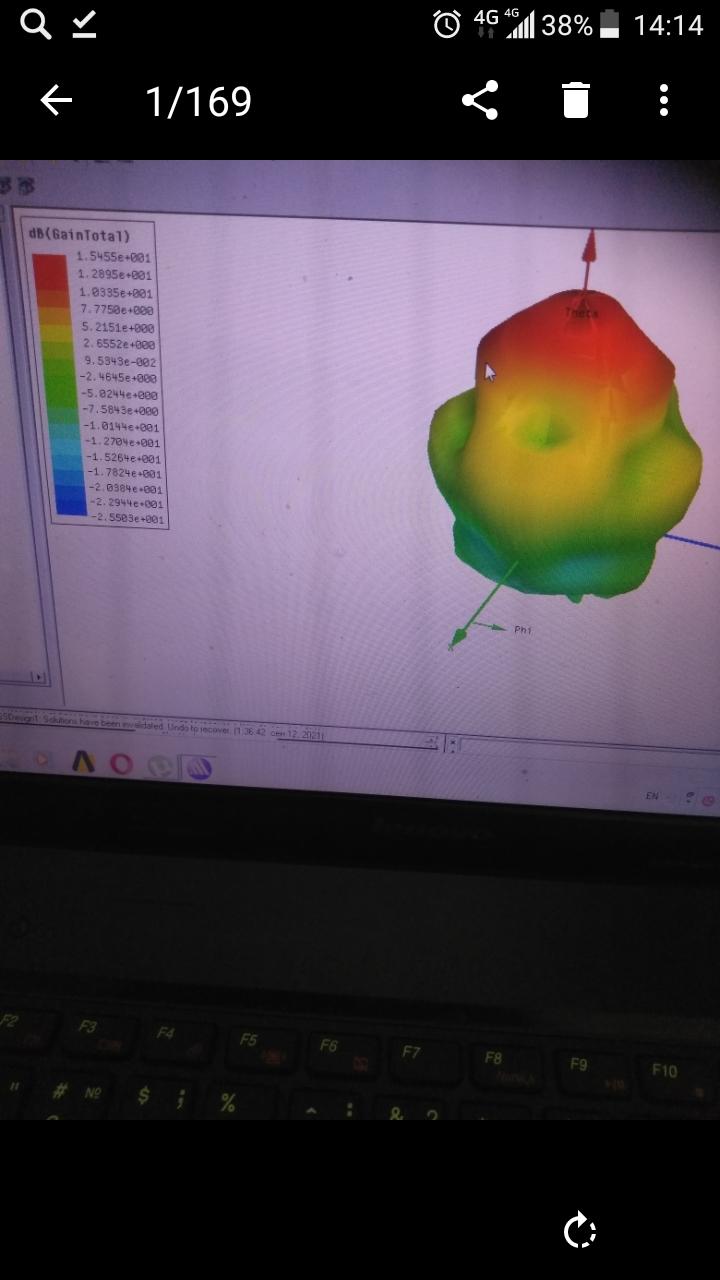Delete the photo with the trash icon

coord(576,101)
